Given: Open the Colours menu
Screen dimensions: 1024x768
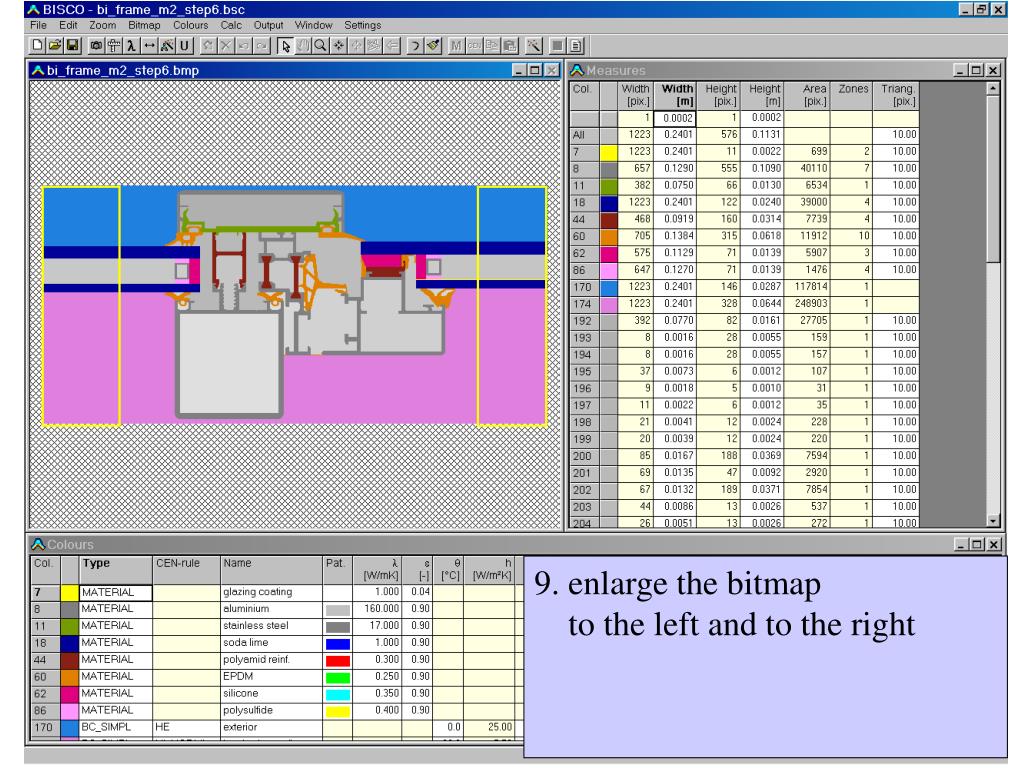Looking at the screenshot, I should tap(191, 25).
